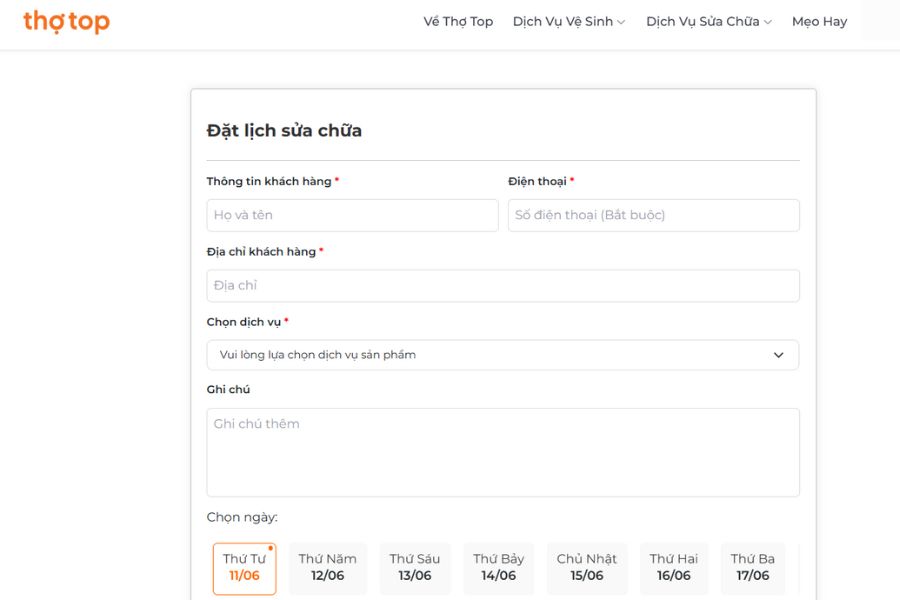Click the thợ top logo
The image size is (900, 600).
[67, 22]
